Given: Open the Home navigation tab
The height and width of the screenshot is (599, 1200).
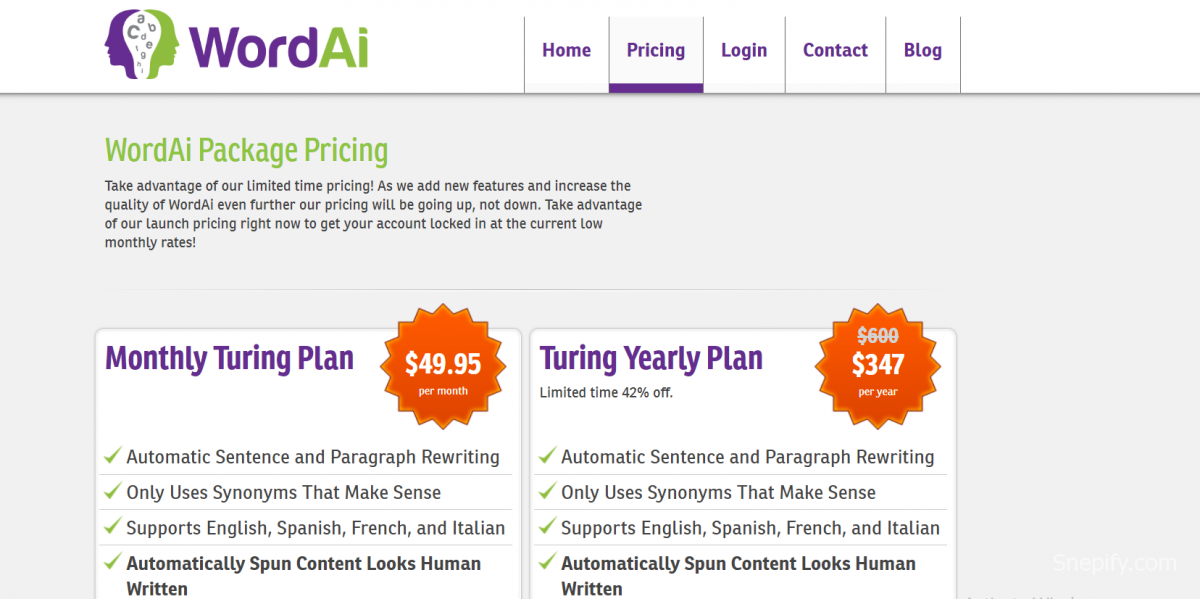Looking at the screenshot, I should click(566, 51).
